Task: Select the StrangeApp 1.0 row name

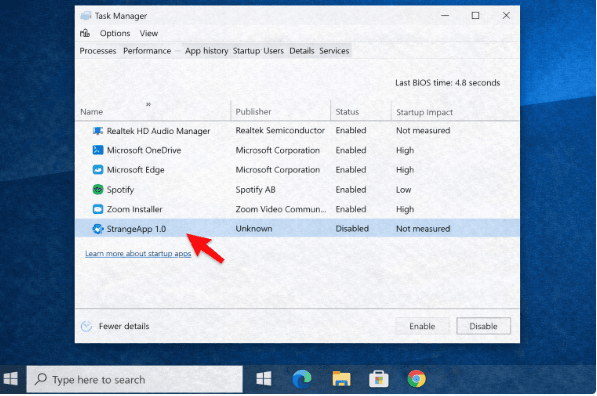Action: (x=136, y=229)
